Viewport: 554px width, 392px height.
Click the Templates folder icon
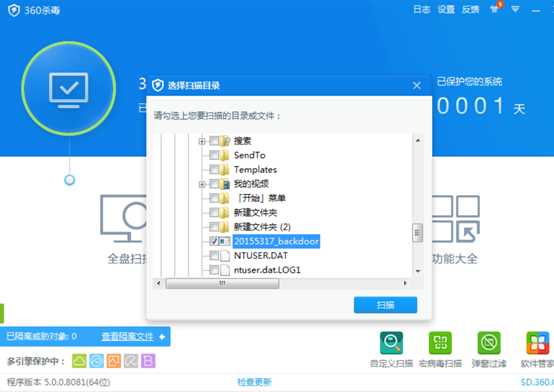(225, 170)
